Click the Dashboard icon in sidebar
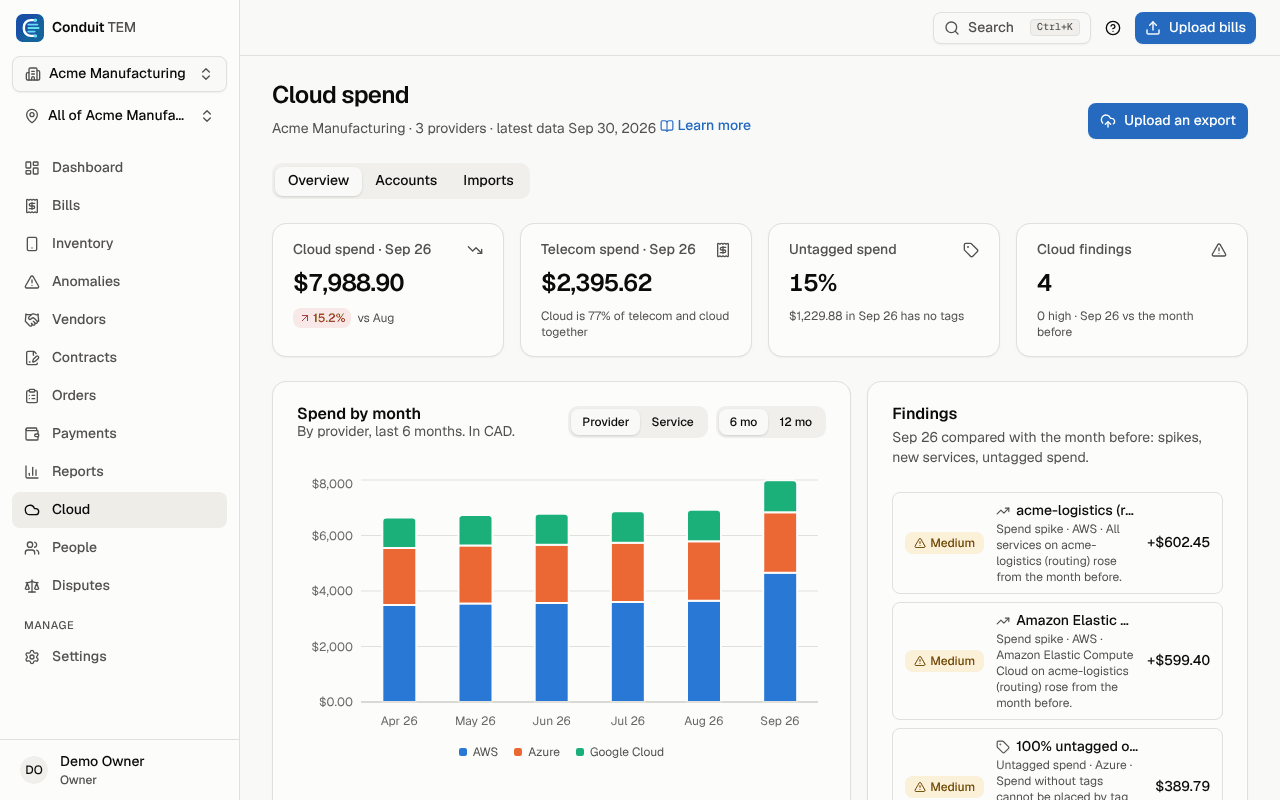 [x=32, y=168]
